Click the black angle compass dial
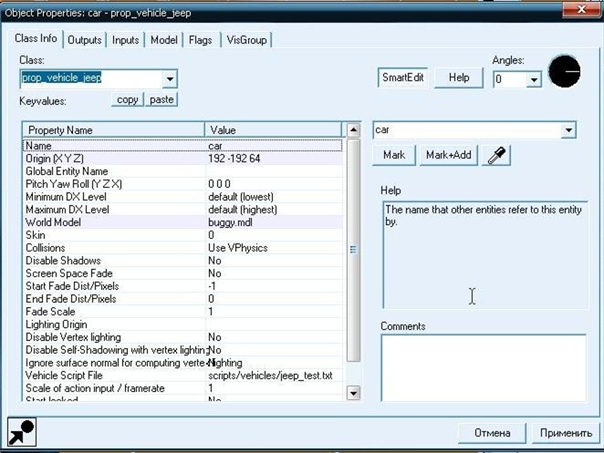Image resolution: width=604 pixels, height=453 pixels. 564,71
